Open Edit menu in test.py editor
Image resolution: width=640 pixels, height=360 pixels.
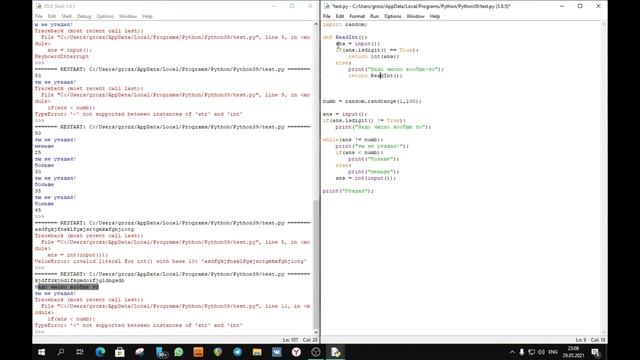point(340,16)
